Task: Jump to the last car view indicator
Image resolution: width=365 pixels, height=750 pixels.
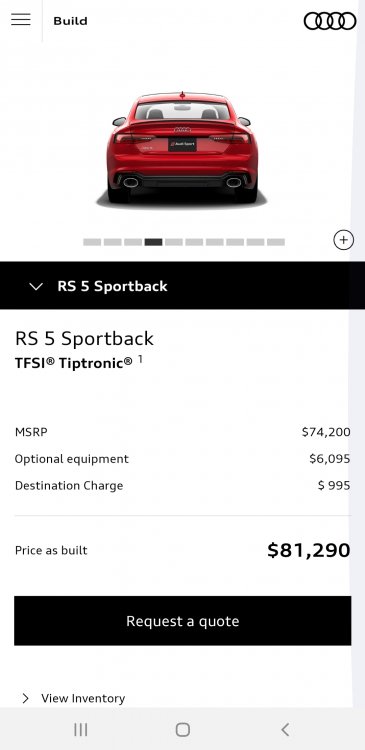Action: (276, 242)
